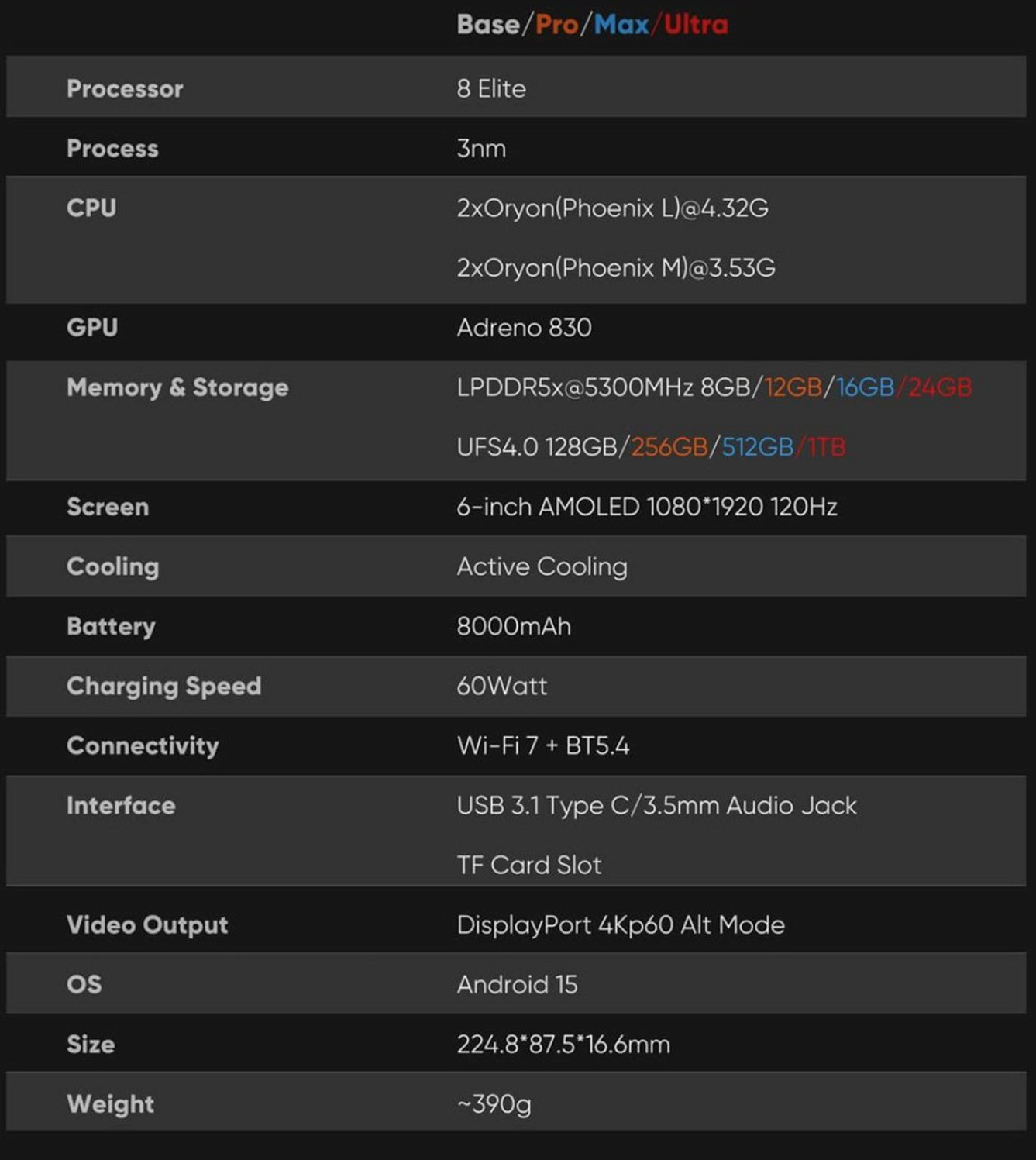Image resolution: width=1036 pixels, height=1160 pixels.
Task: Pick the blue 512GB storage option
Action: [757, 447]
